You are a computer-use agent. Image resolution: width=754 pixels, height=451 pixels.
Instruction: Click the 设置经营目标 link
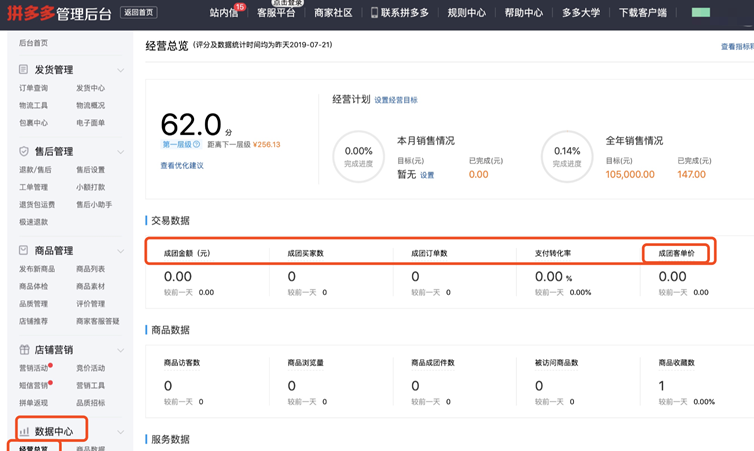(x=396, y=100)
